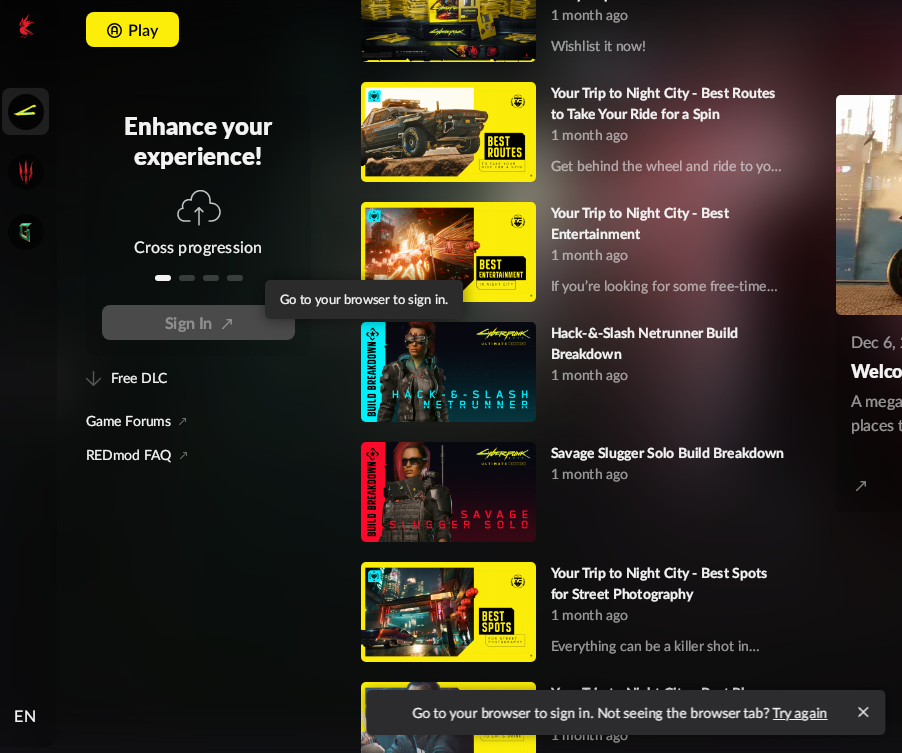Launch the game with Play button
This screenshot has width=902, height=753.
pyautogui.click(x=132, y=30)
